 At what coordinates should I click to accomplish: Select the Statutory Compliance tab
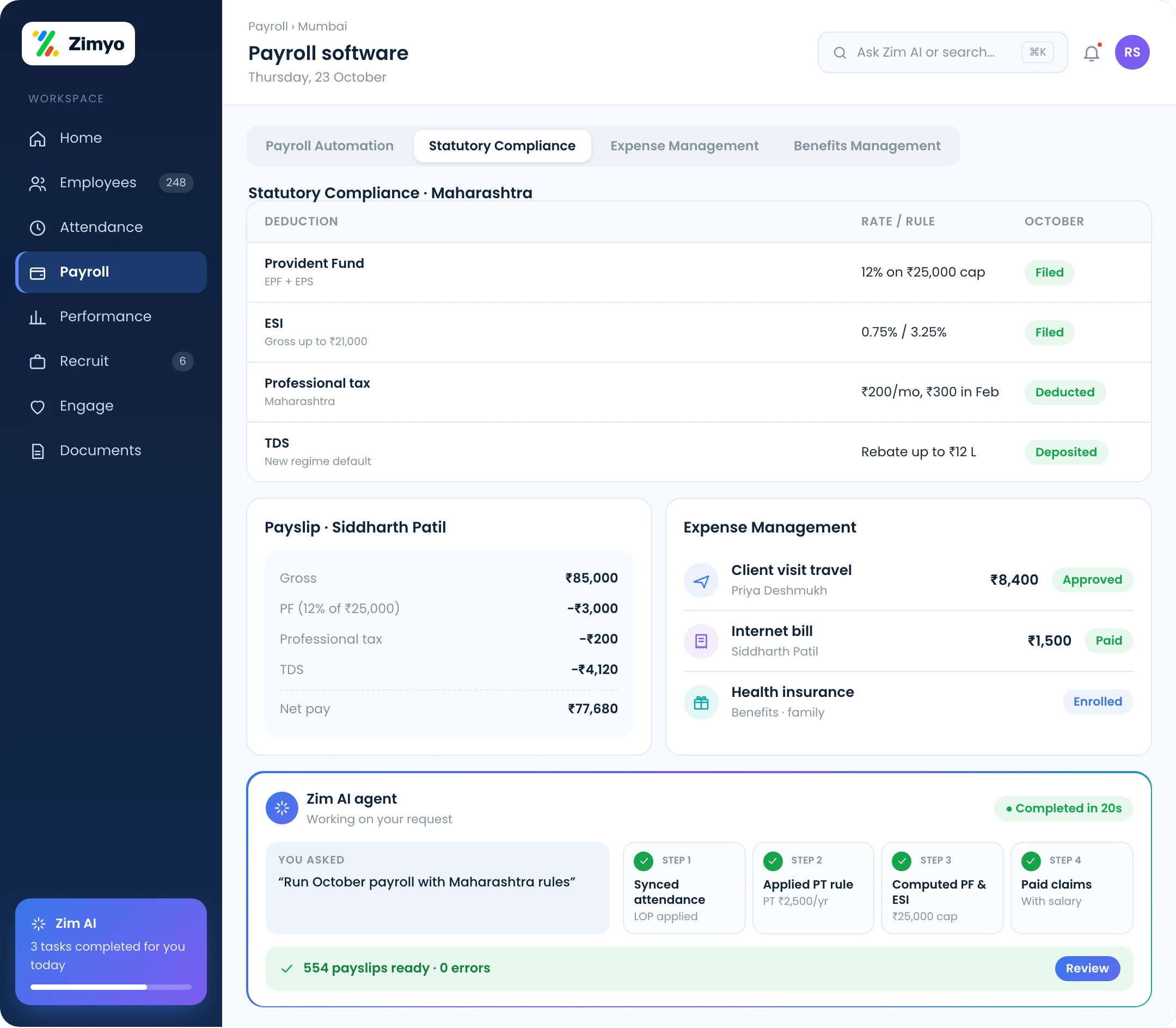click(502, 146)
